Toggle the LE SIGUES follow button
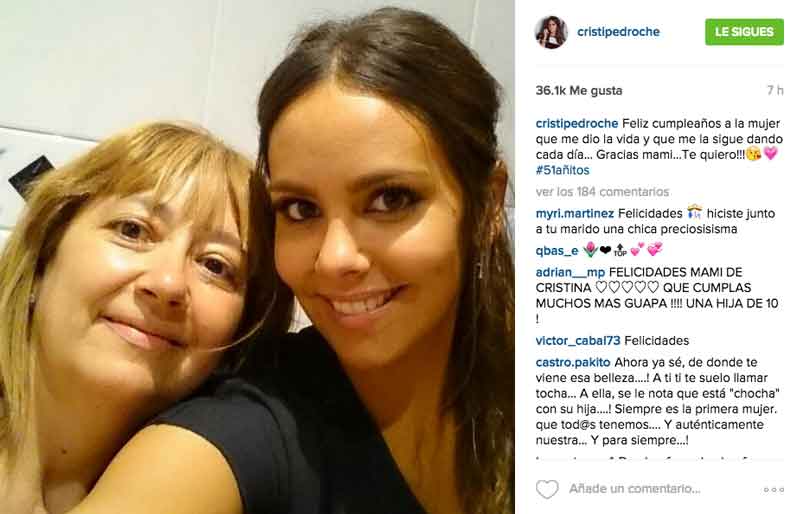800x514 pixels. pos(744,32)
